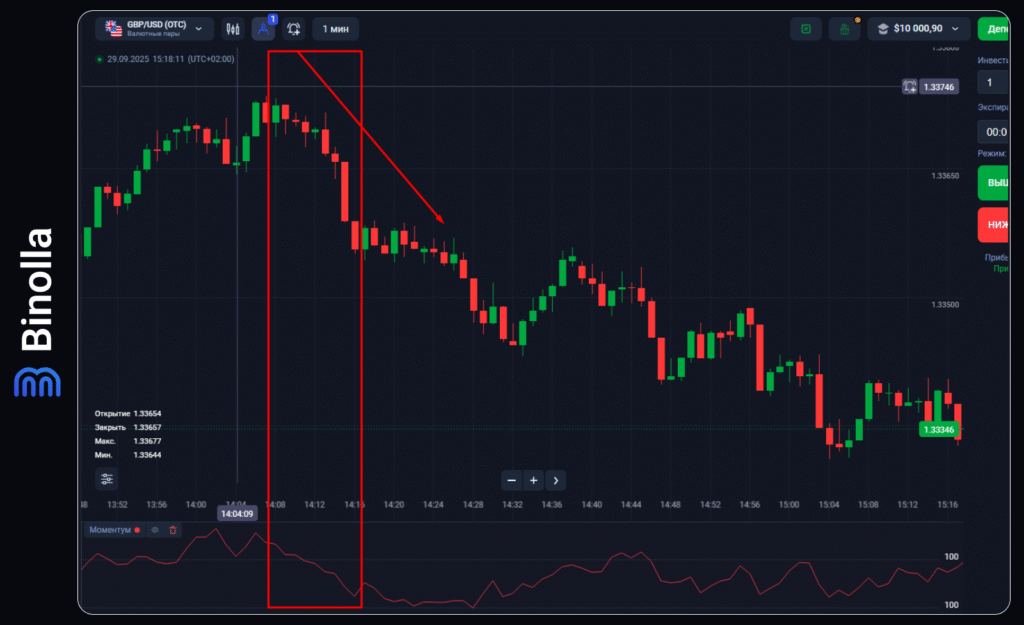Delete the Моментум indicator with trash icon

click(173, 530)
